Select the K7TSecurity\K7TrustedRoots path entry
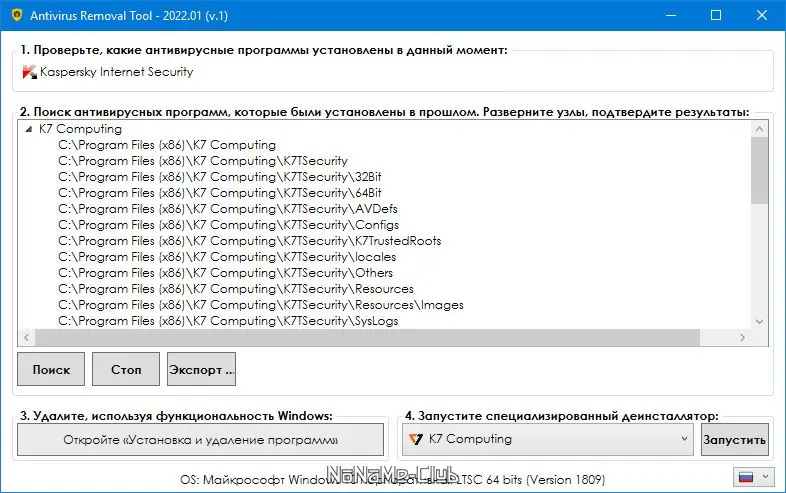786x493 pixels. [249, 241]
